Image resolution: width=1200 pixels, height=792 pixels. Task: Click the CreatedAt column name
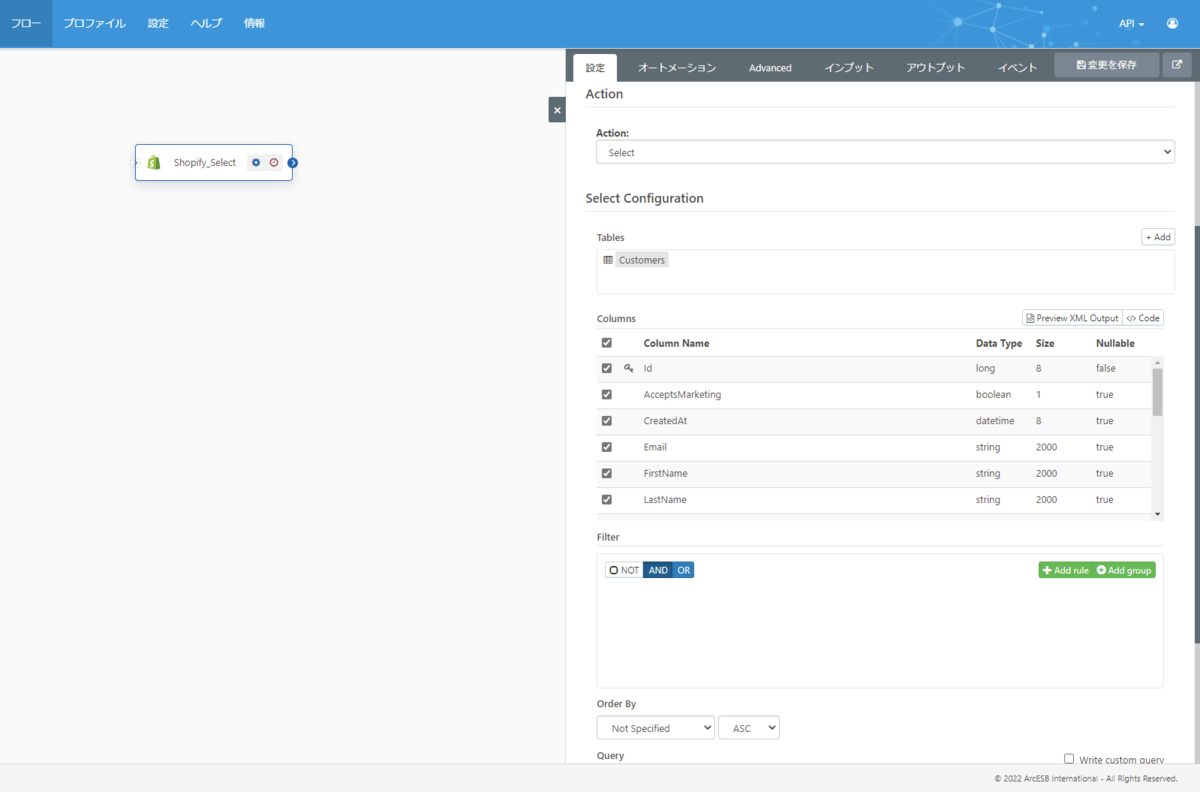[x=665, y=421]
